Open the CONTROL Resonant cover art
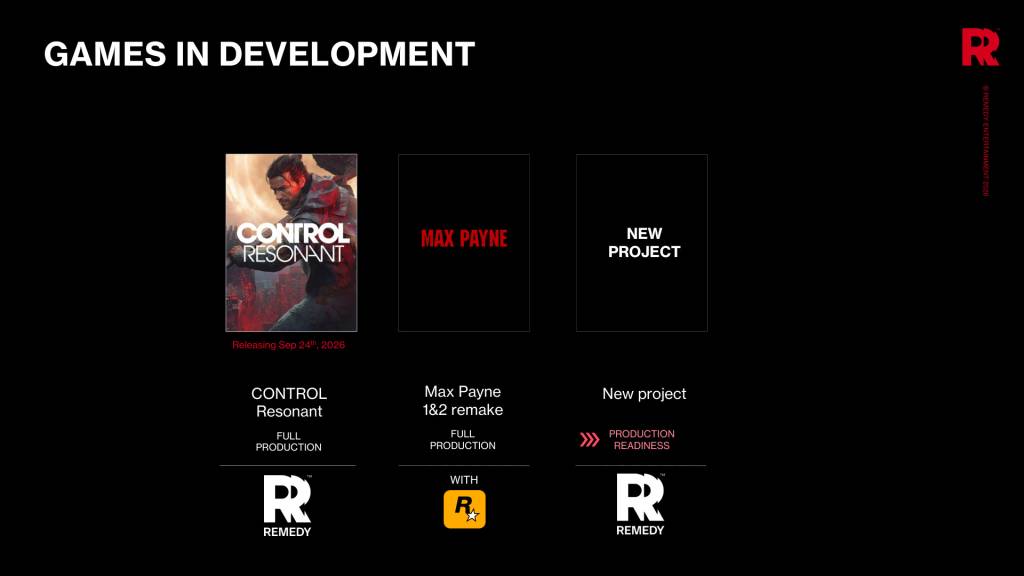Viewport: 1024px width, 576px height. pos(291,243)
